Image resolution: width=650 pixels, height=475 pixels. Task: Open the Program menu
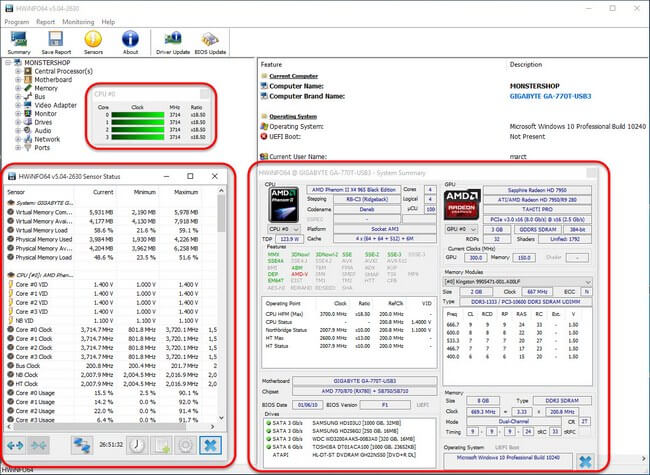pyautogui.click(x=17, y=22)
